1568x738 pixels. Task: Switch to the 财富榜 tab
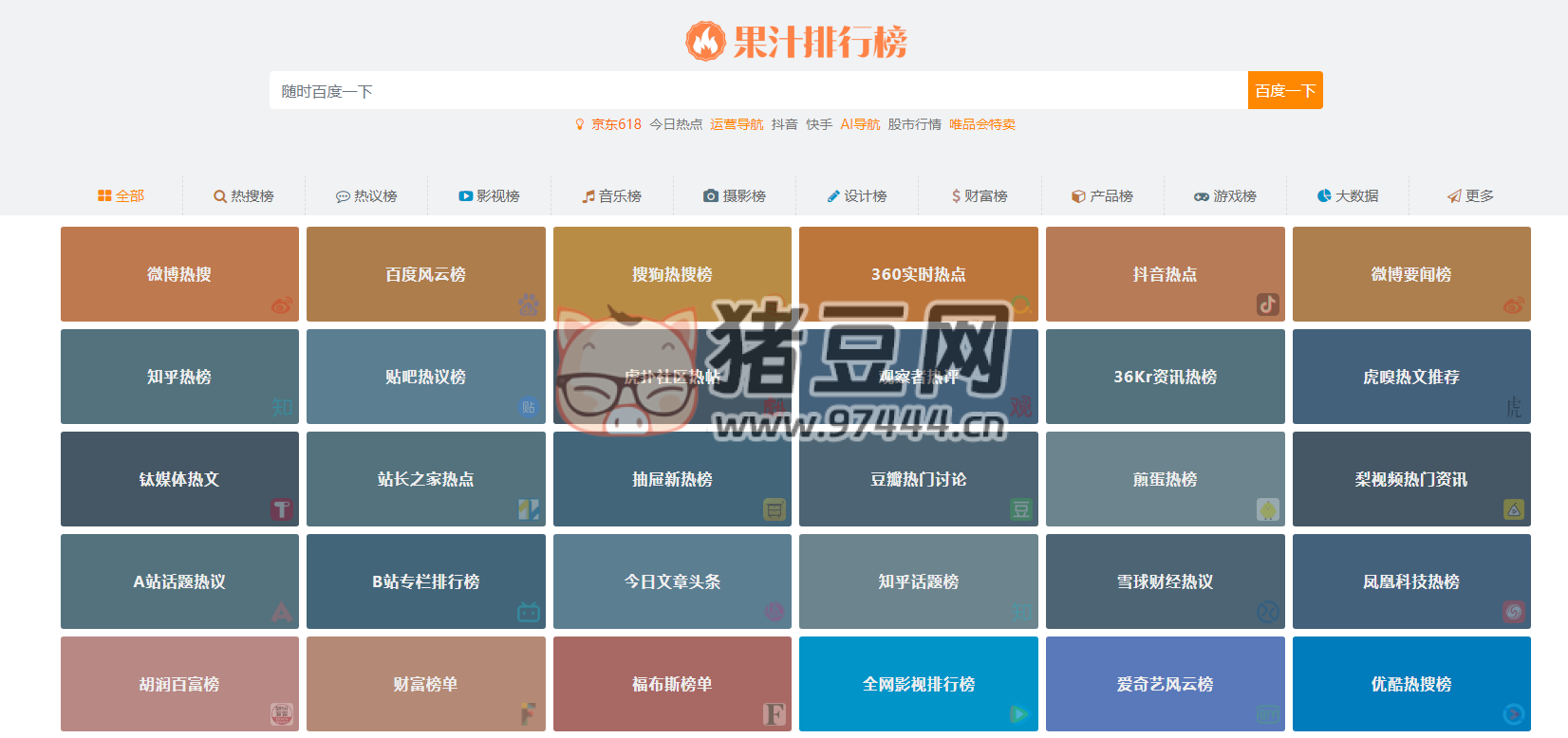pos(980,196)
